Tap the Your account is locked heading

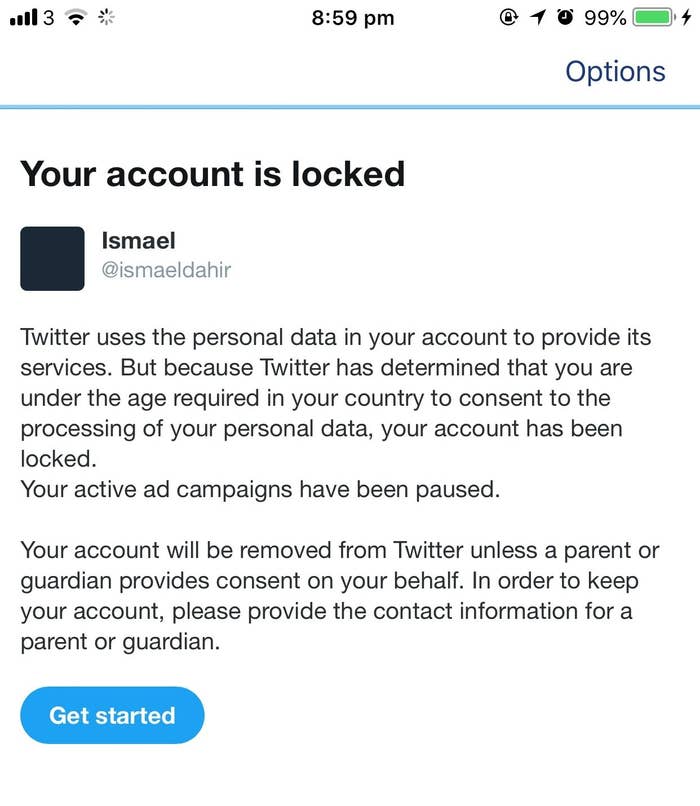[213, 174]
